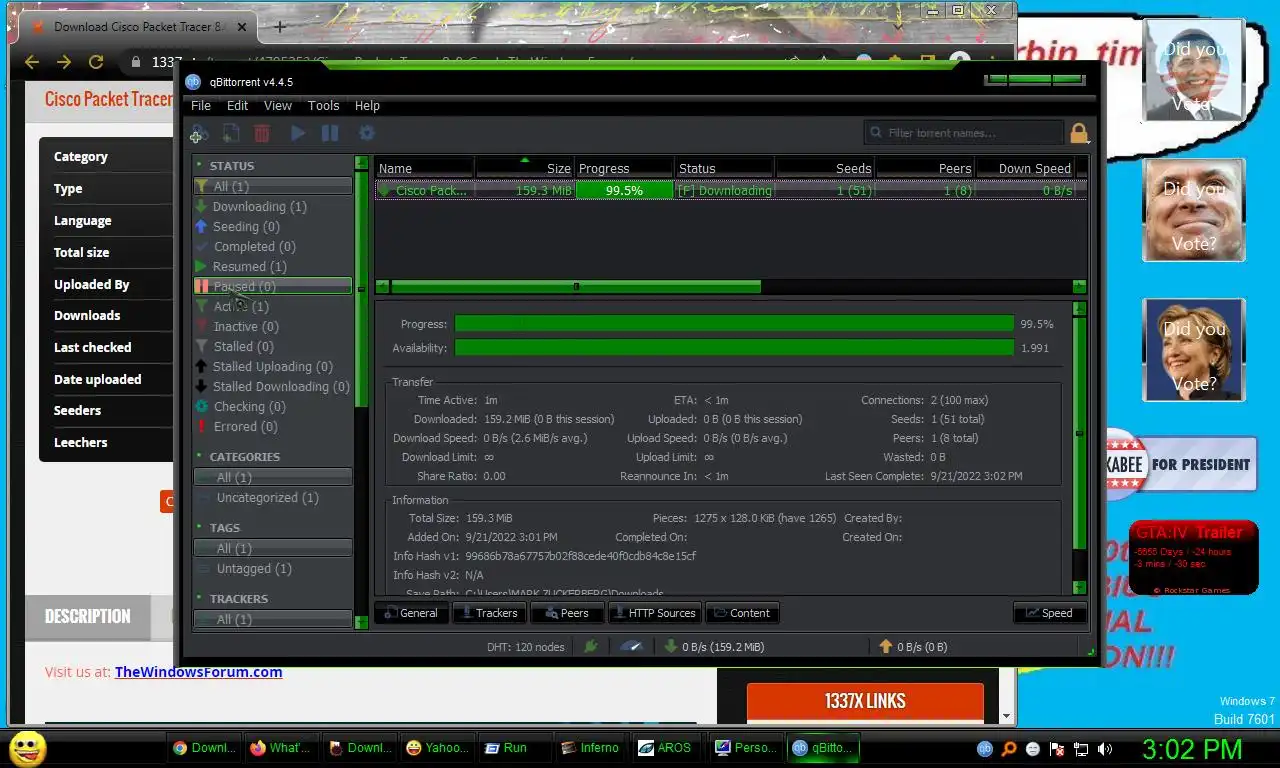
Task: Sort torrents by the Name column header
Action: 425,169
